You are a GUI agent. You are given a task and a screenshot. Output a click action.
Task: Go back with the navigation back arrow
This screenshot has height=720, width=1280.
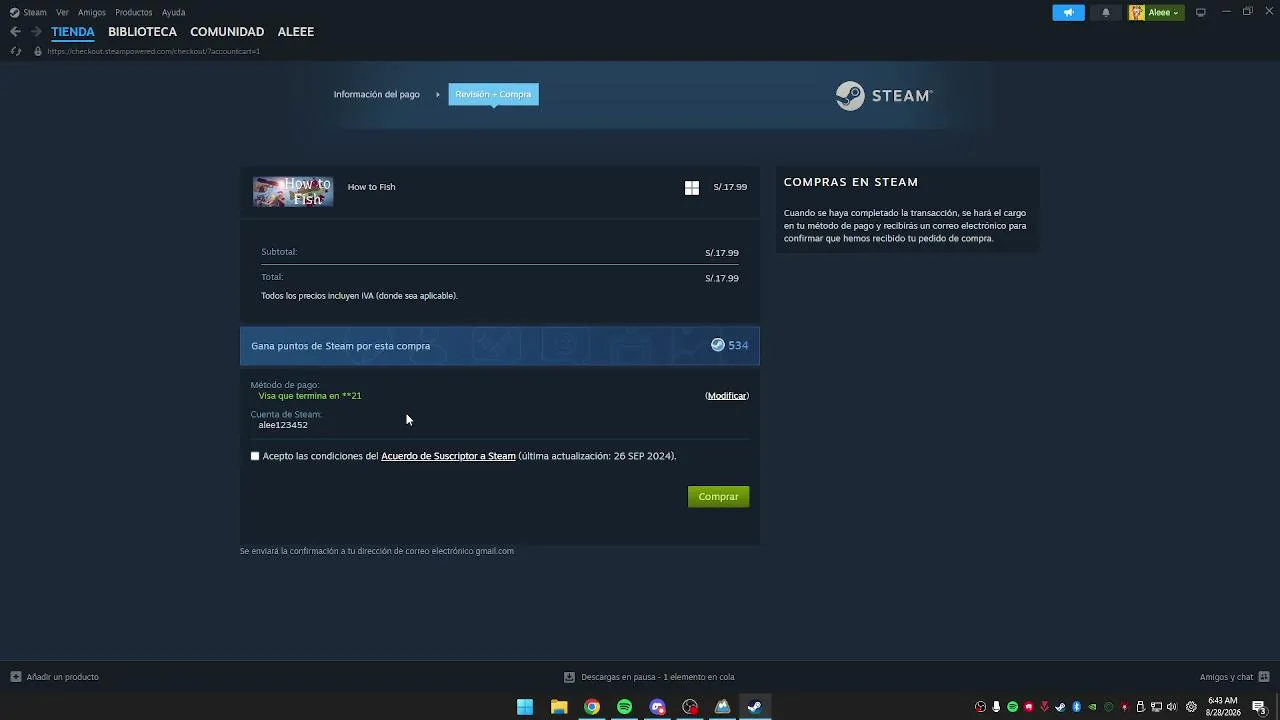click(x=15, y=32)
